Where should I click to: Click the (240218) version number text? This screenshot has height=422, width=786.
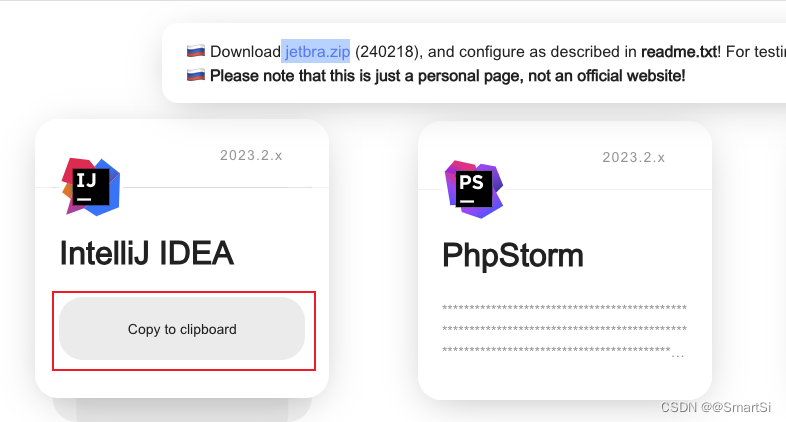pyautogui.click(x=386, y=52)
